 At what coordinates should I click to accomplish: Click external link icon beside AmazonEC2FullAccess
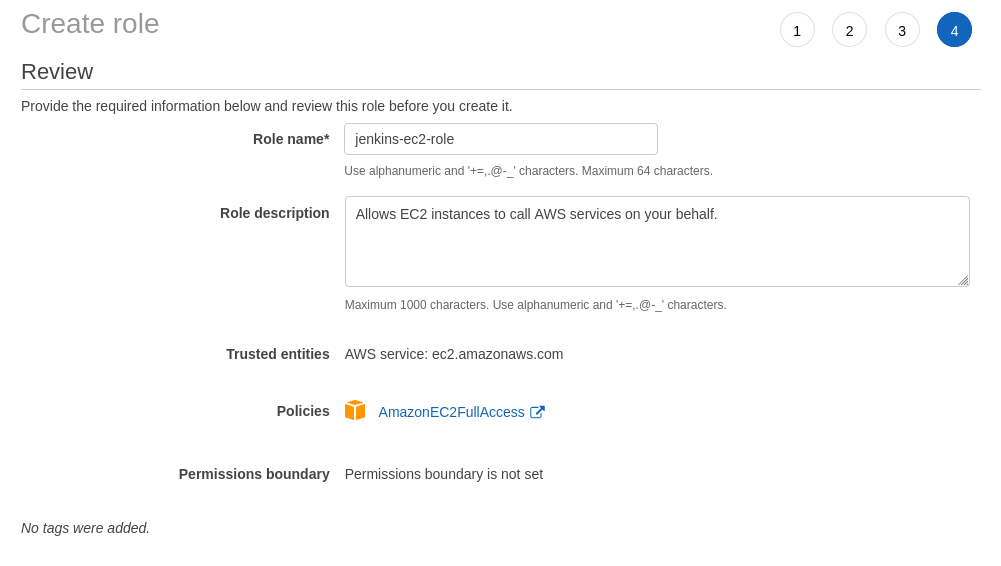point(537,412)
